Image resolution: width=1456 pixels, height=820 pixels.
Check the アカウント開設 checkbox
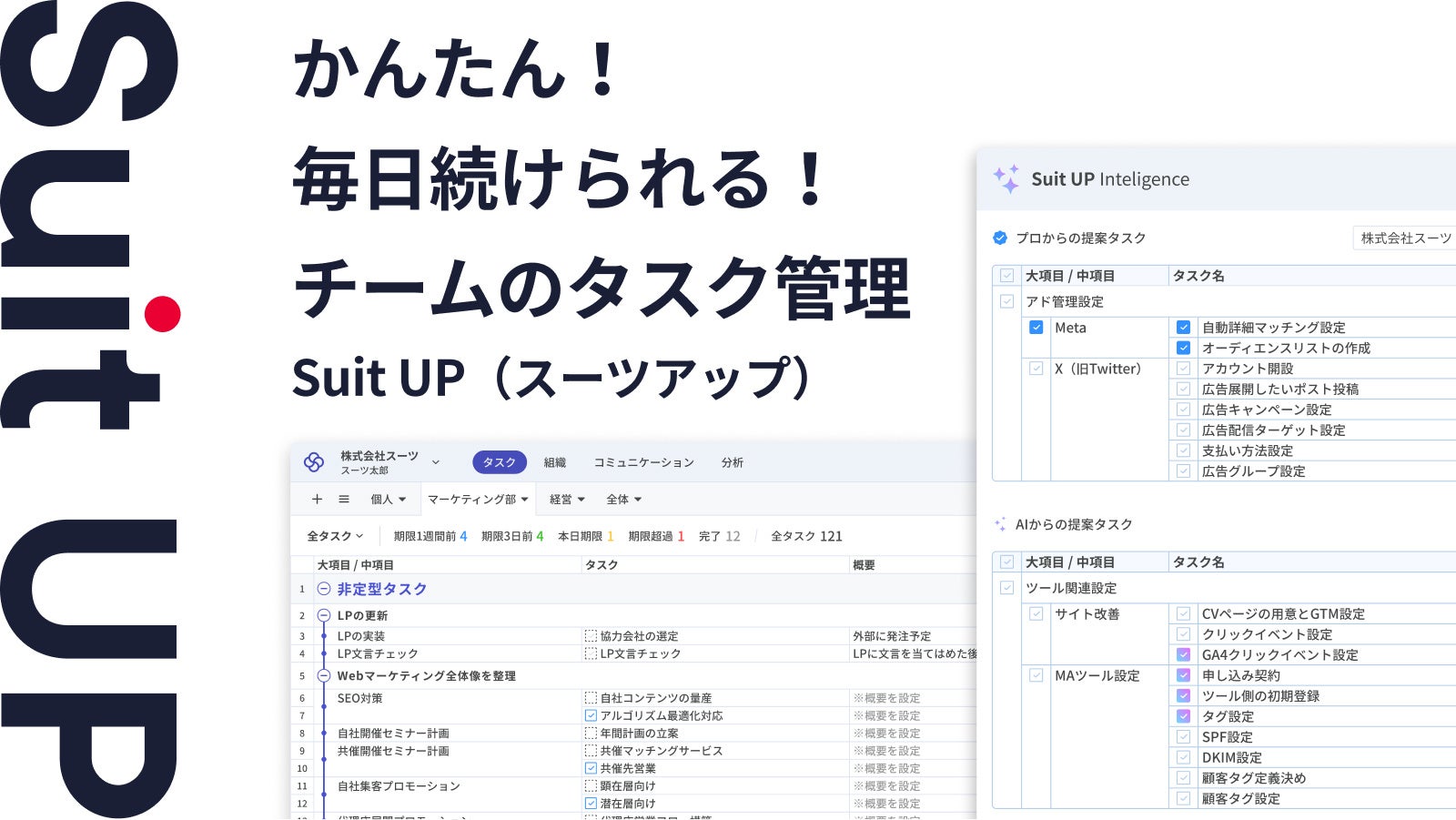click(x=1183, y=369)
